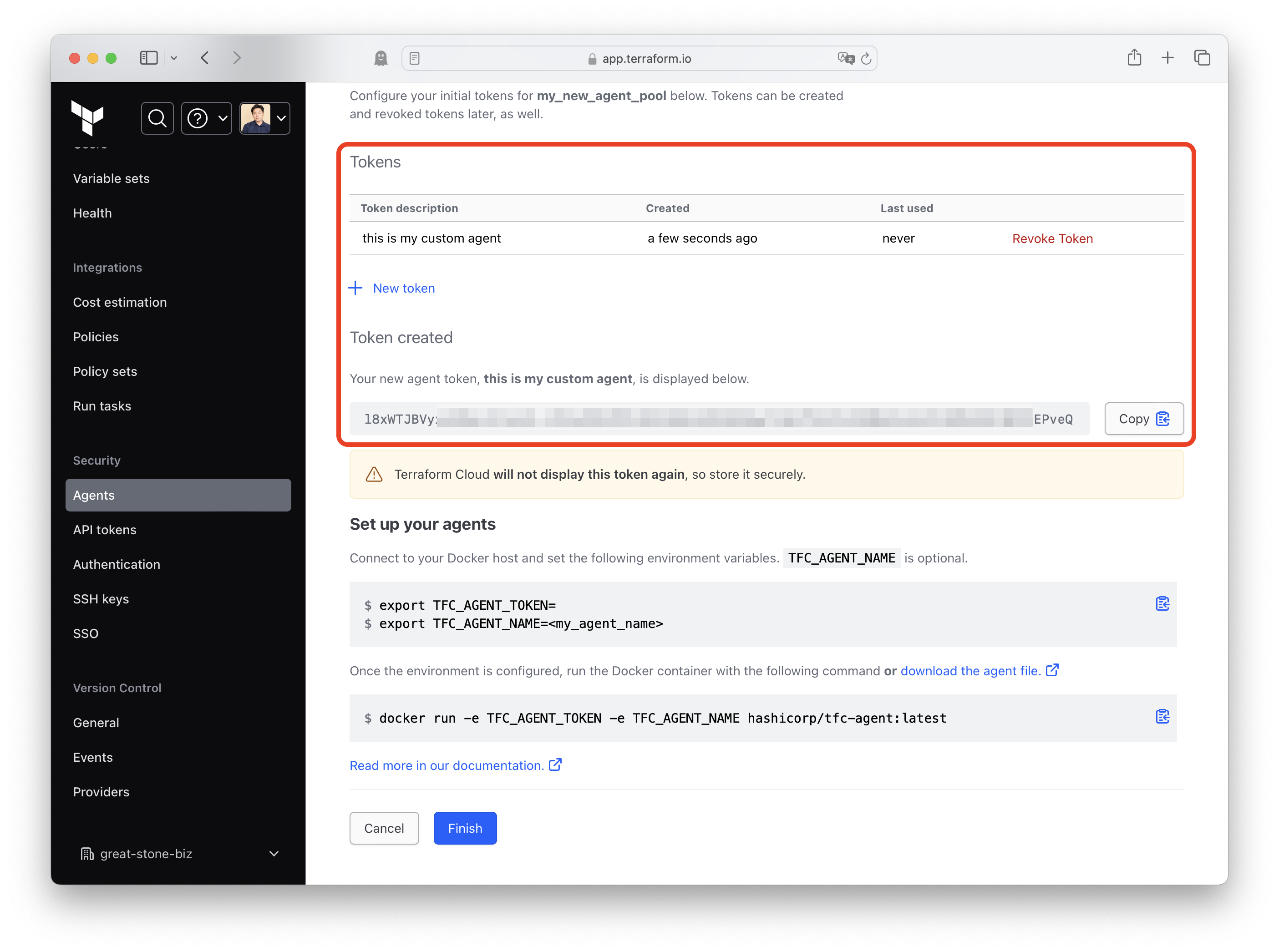
Task: Copy the docker run command snippet
Action: tap(1162, 716)
